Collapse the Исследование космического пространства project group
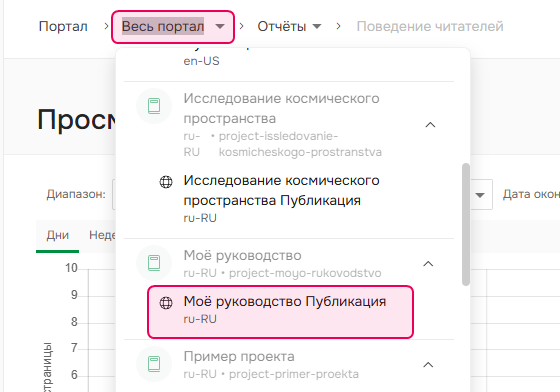This screenshot has height=392, width=560. coord(430,125)
